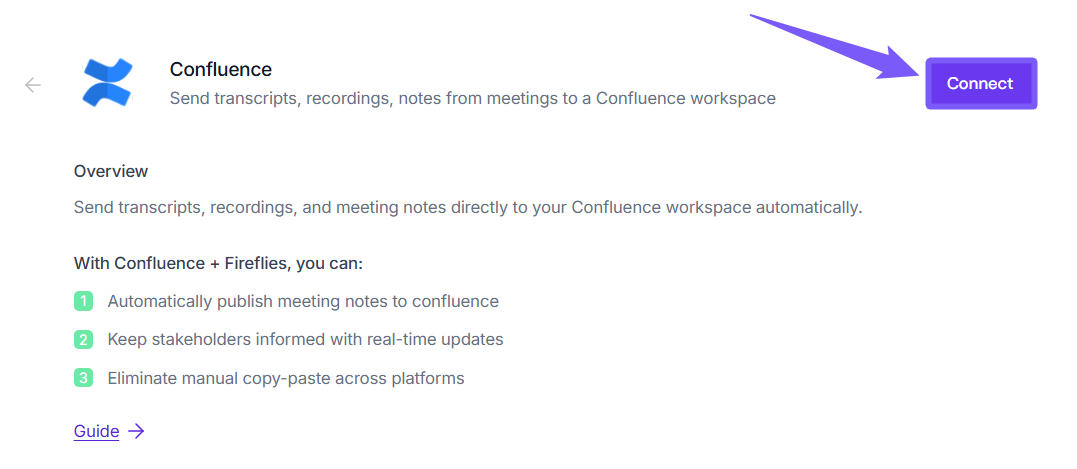Click the green number 1 badge

[83, 301]
